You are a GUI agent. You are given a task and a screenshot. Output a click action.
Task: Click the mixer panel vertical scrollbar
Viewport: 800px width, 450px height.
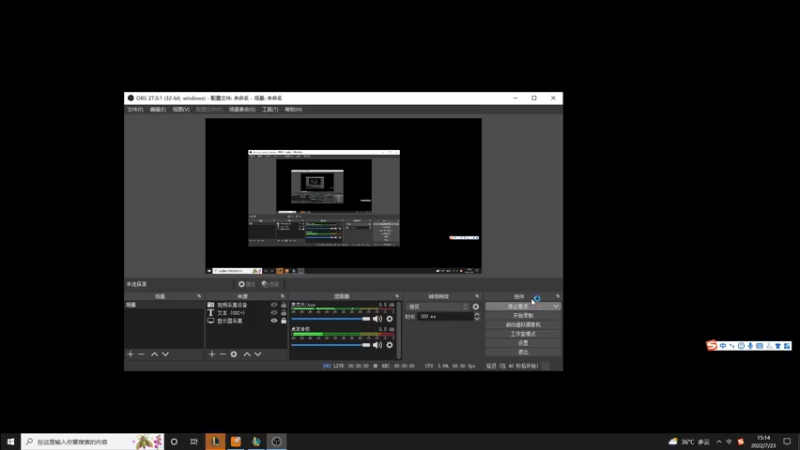398,330
